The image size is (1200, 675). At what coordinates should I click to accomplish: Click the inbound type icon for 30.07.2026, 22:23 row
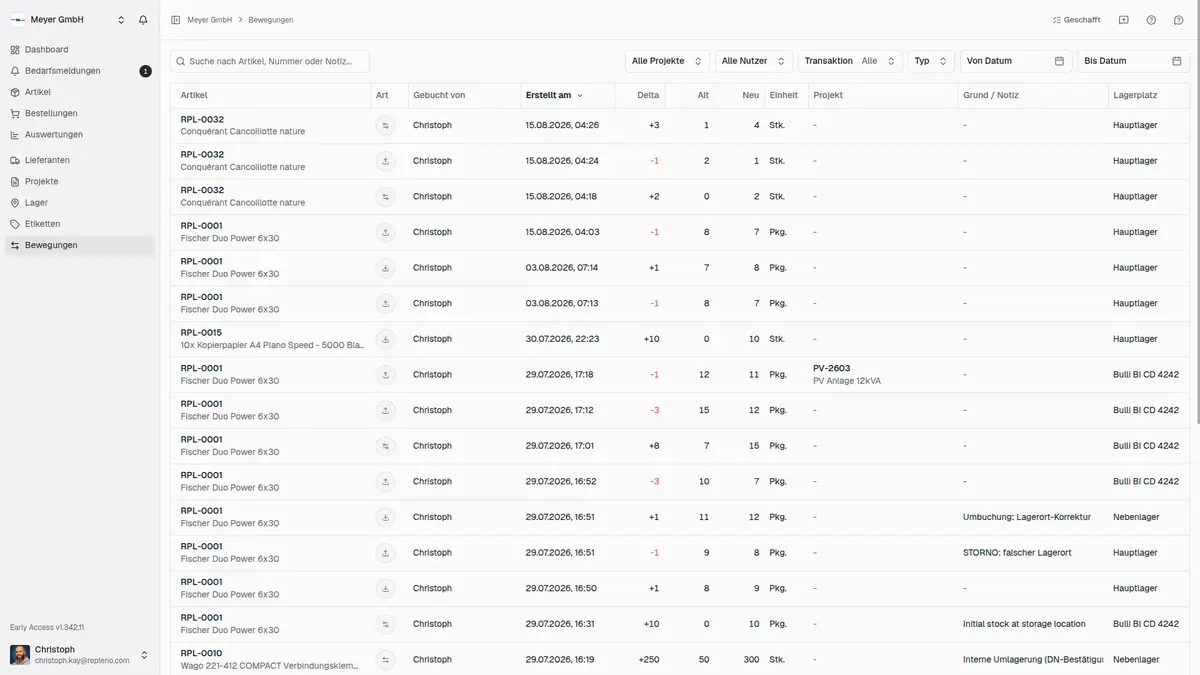(386, 339)
